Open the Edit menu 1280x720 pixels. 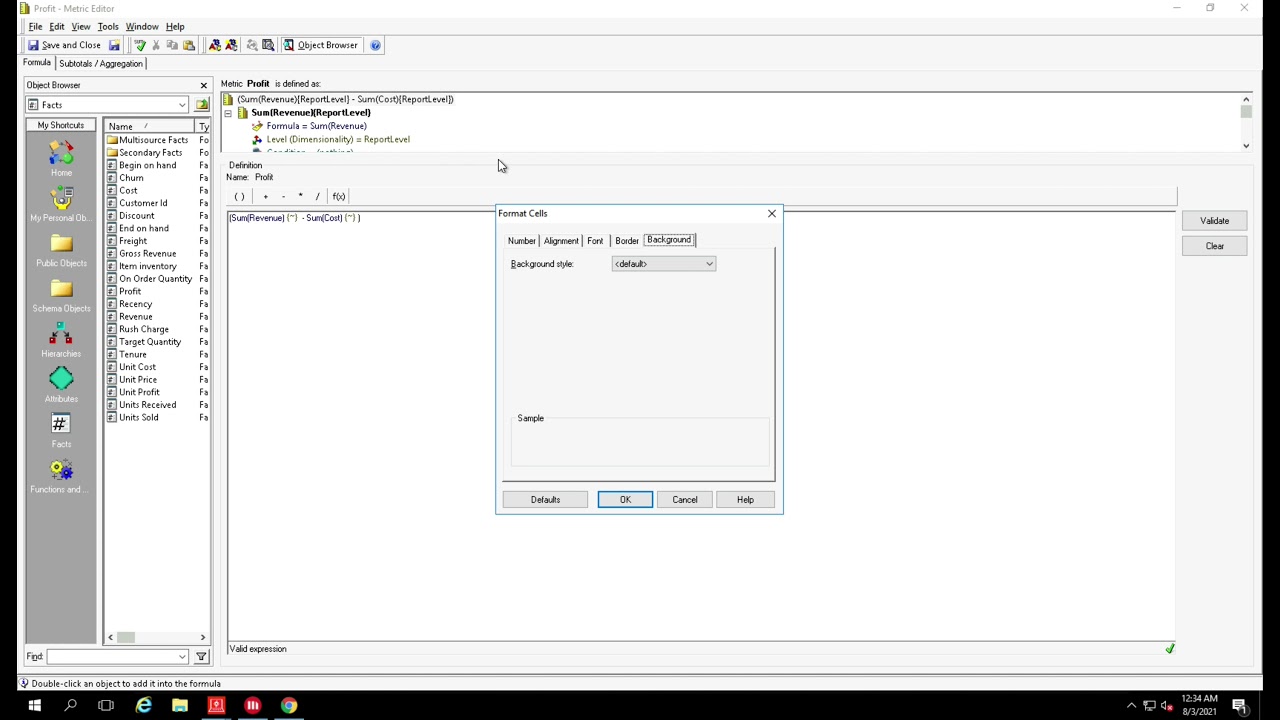[x=57, y=27]
